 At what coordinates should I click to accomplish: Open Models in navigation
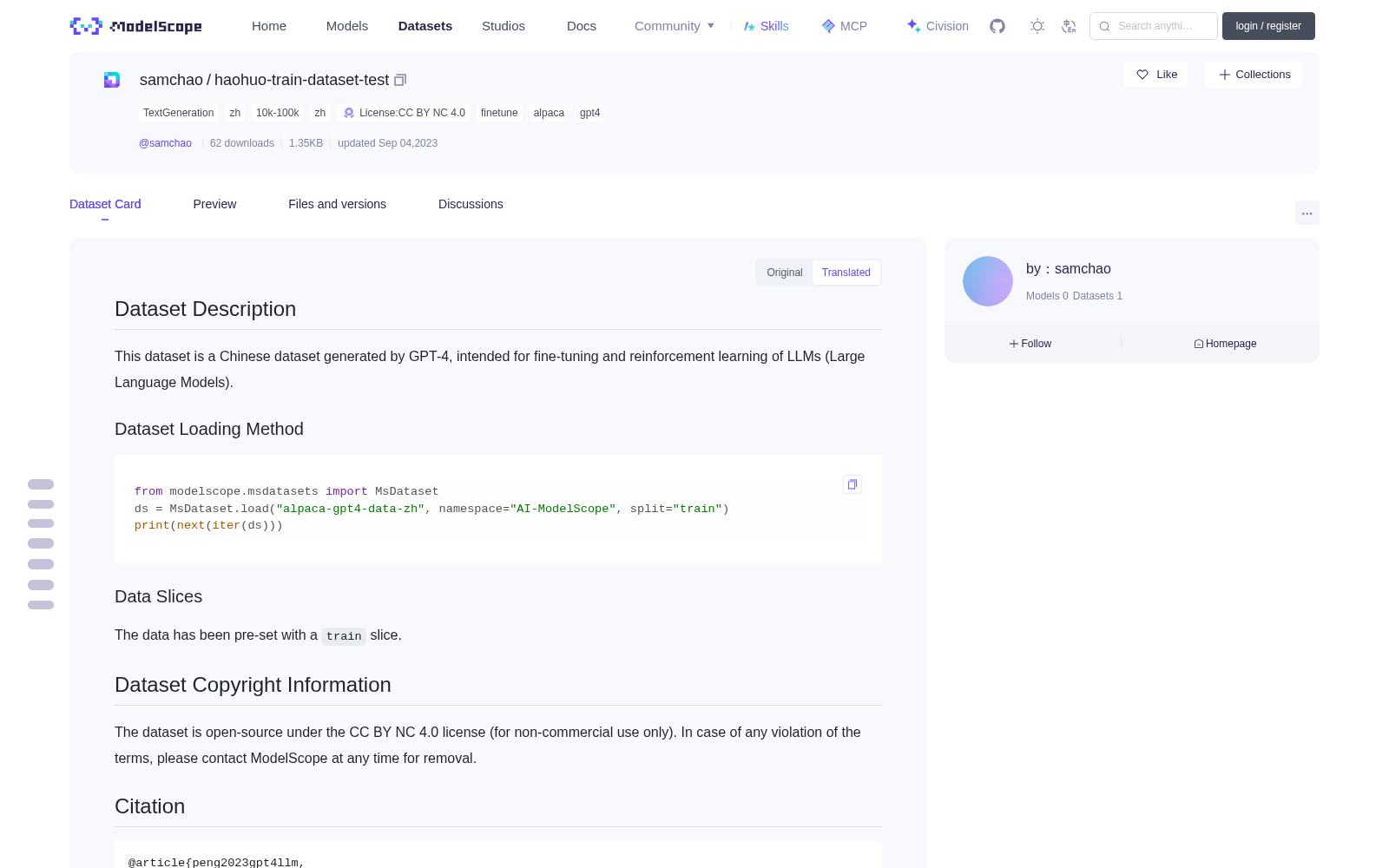point(347,26)
